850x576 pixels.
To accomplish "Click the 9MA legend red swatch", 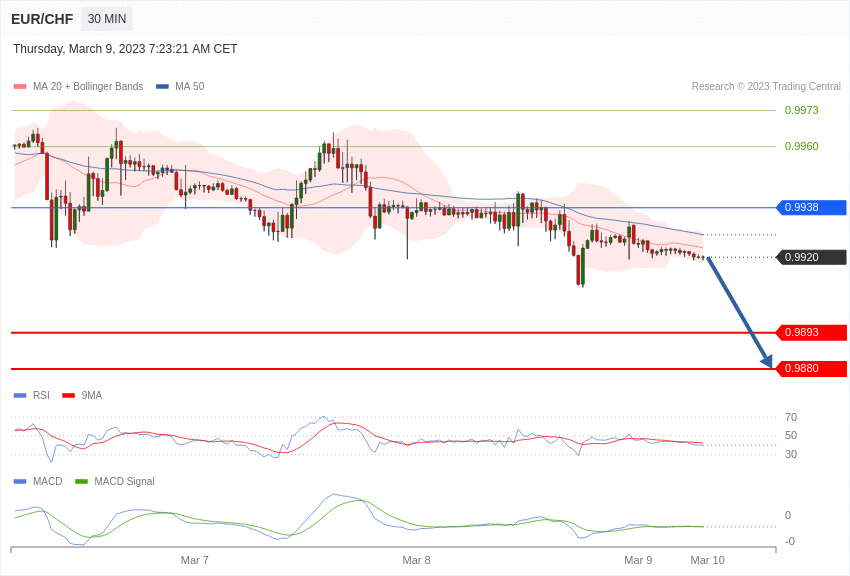I will (69, 396).
